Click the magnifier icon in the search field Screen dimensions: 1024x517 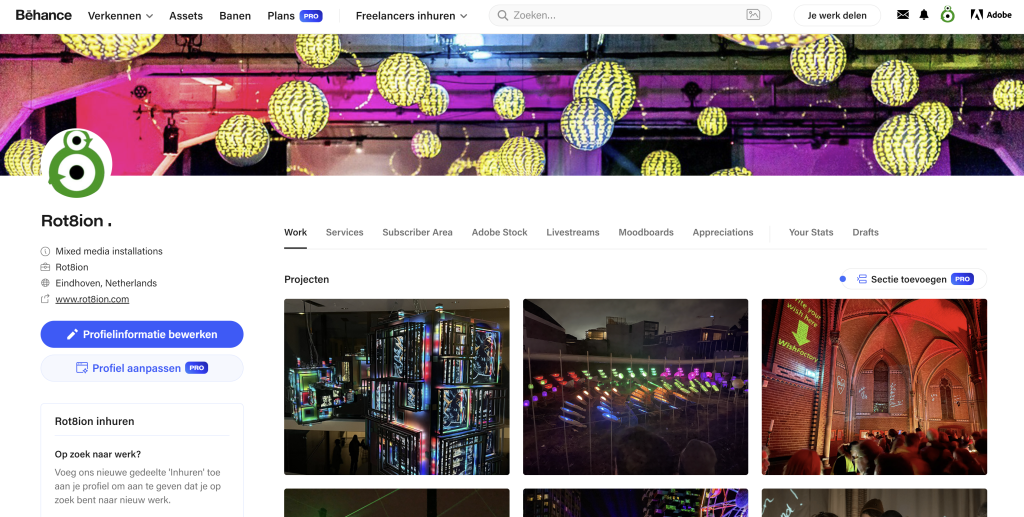point(502,15)
